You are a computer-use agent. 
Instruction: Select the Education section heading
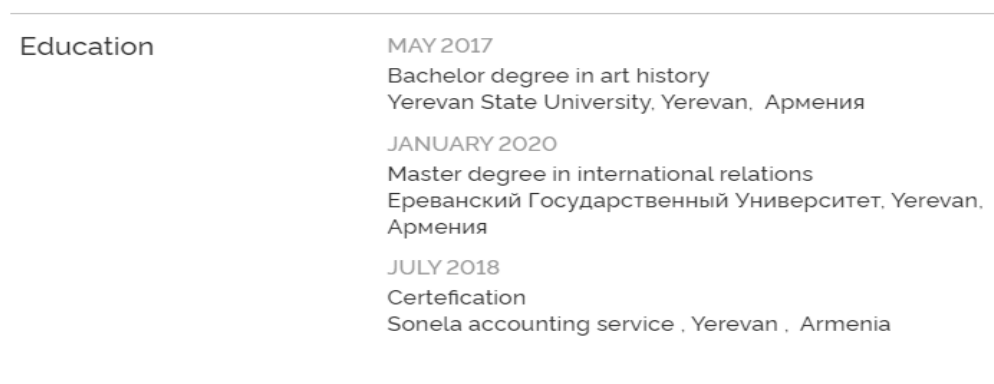[x=87, y=47]
